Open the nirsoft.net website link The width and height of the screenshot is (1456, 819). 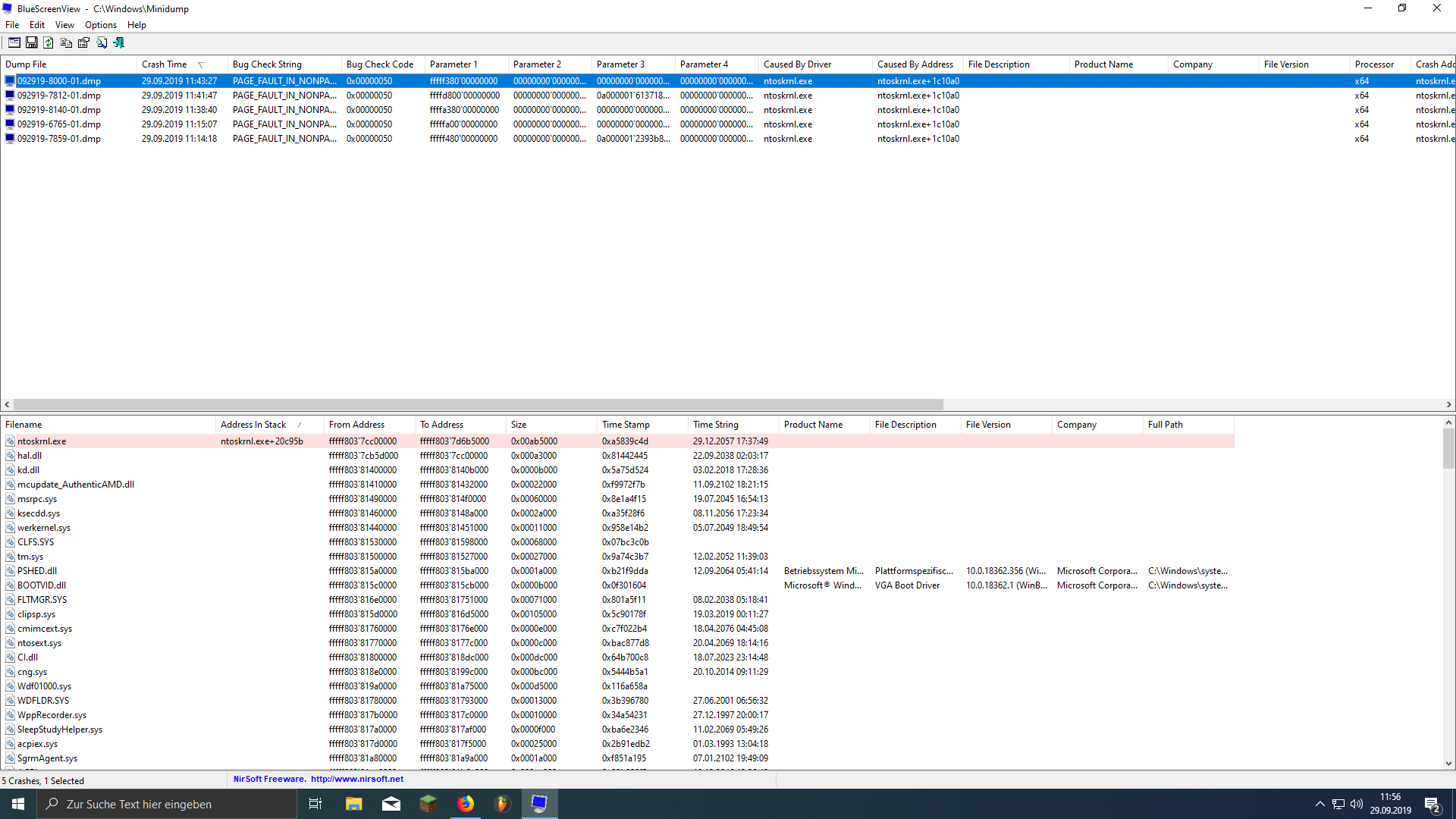[x=356, y=779]
